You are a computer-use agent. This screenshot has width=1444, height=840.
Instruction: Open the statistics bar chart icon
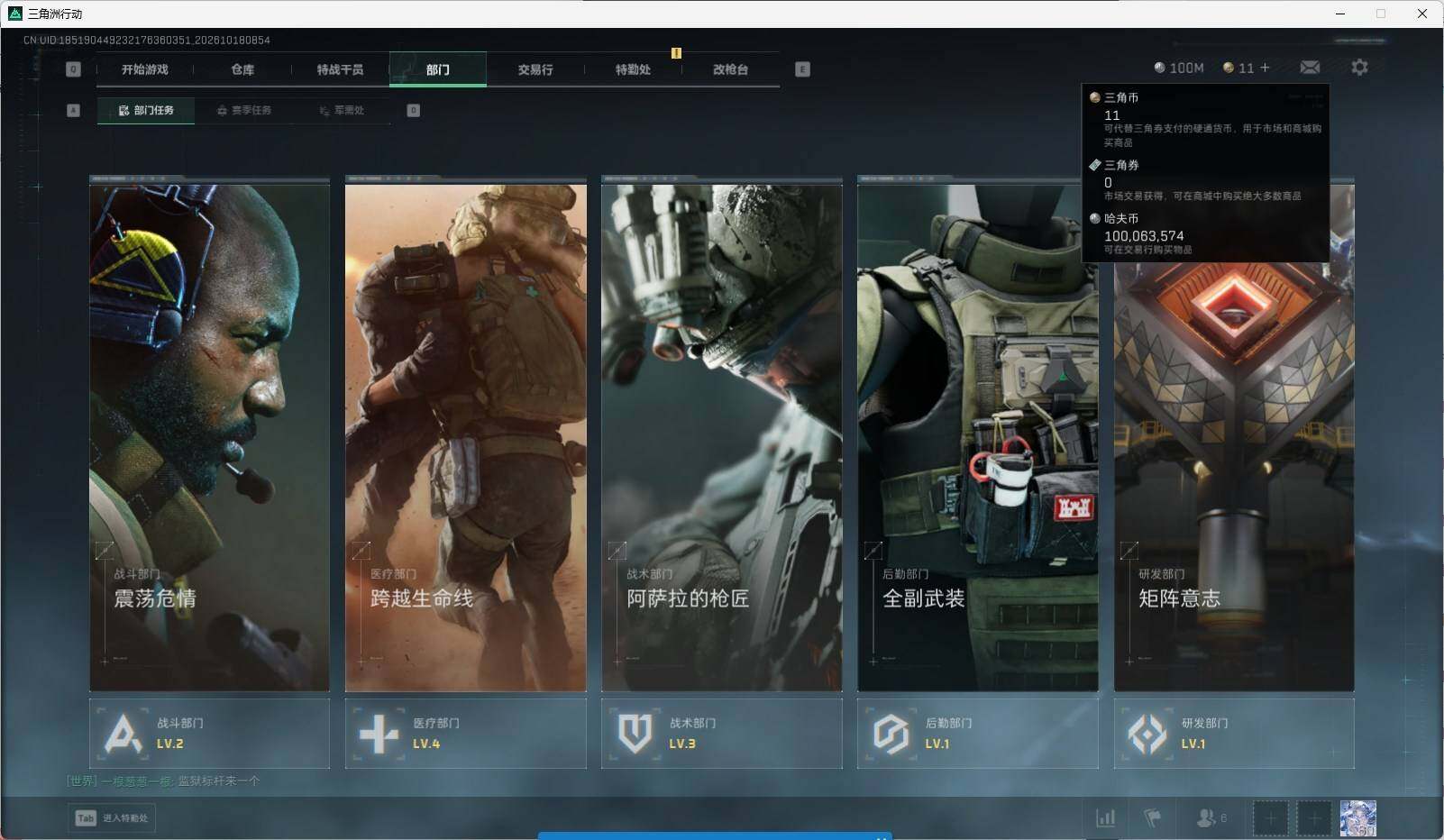(1105, 817)
